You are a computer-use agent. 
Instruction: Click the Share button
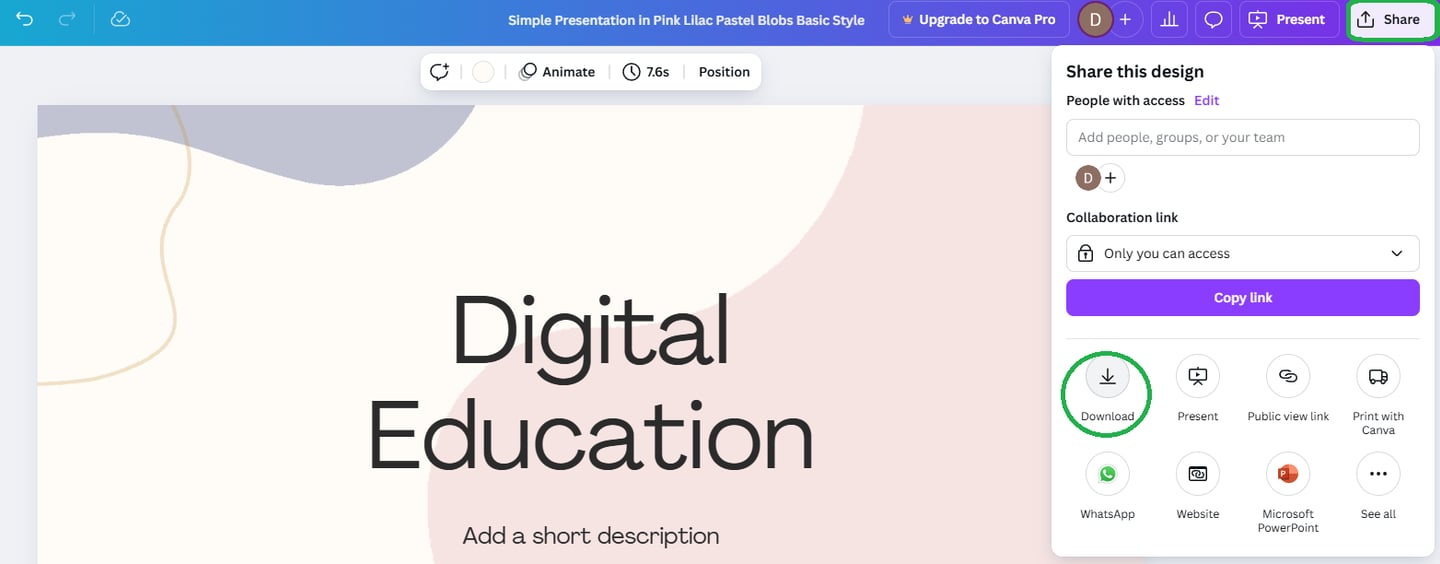1392,19
